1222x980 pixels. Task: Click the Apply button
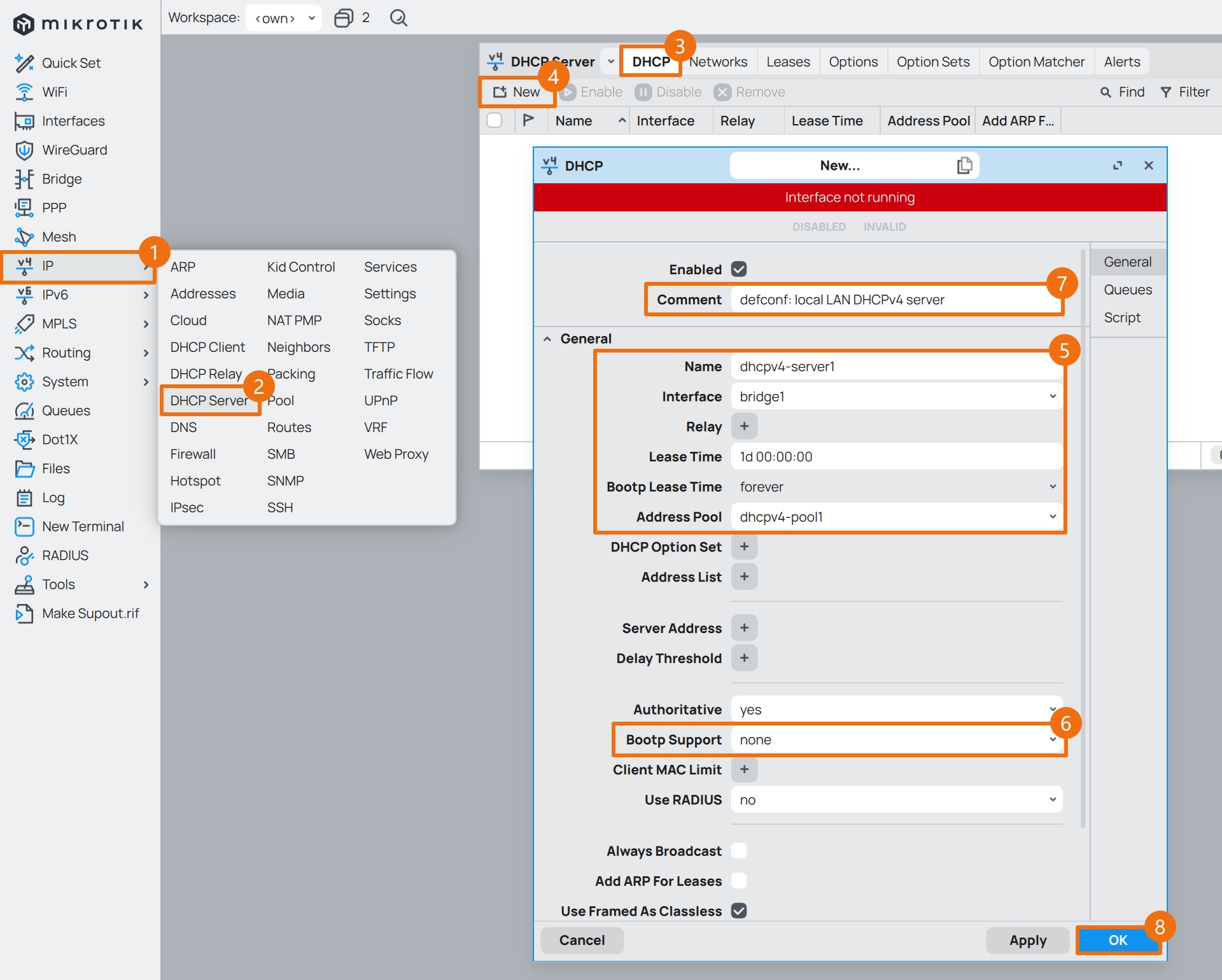pos(1028,940)
